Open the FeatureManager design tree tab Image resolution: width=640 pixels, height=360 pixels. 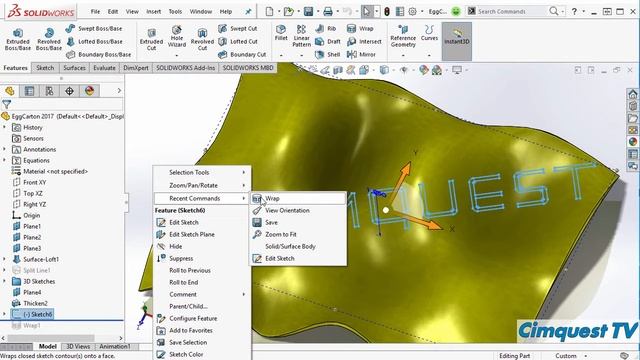click(10, 91)
